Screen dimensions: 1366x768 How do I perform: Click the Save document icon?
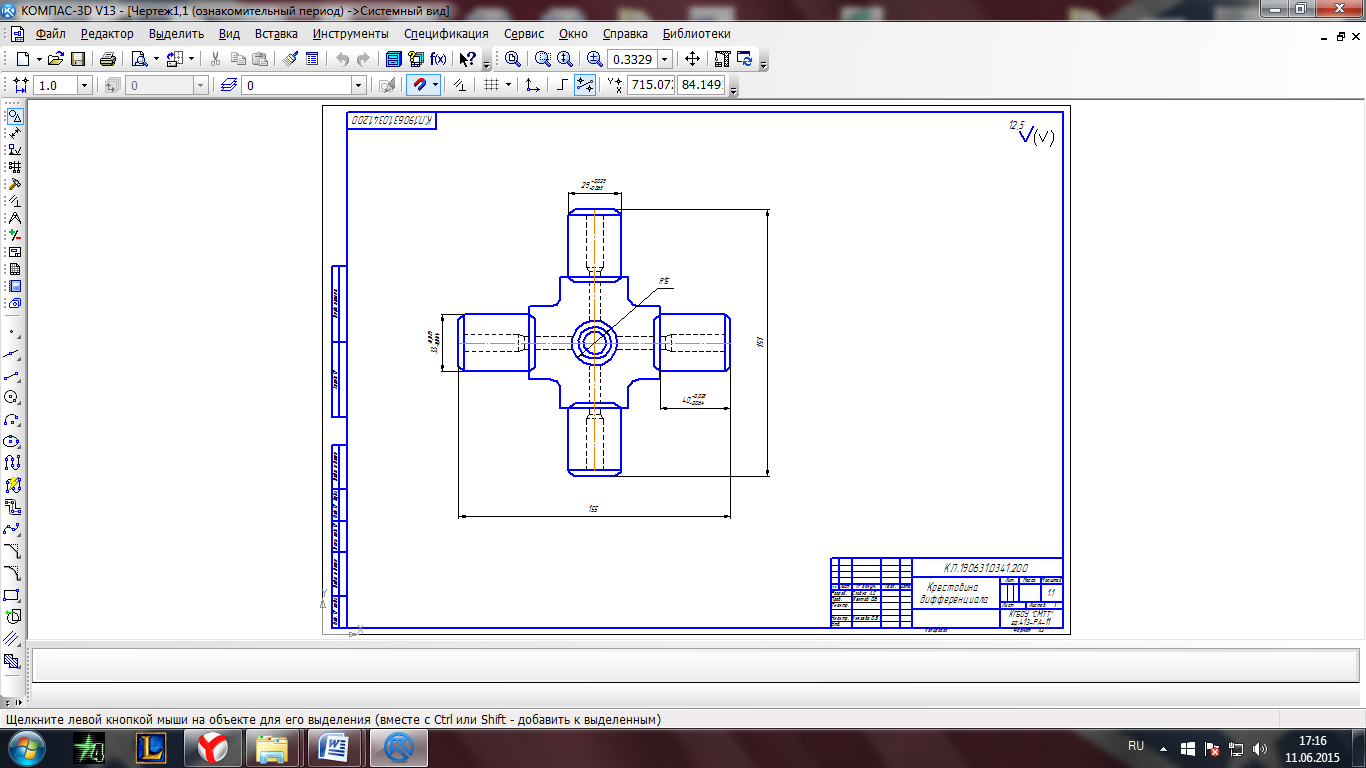(x=77, y=59)
